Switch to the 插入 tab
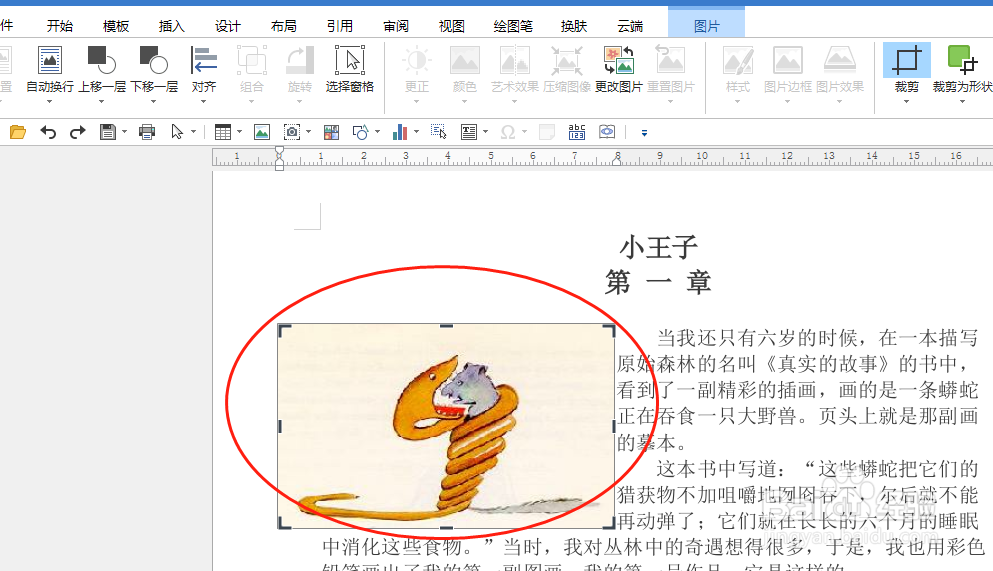Screen dimensions: 993x571 171,26
